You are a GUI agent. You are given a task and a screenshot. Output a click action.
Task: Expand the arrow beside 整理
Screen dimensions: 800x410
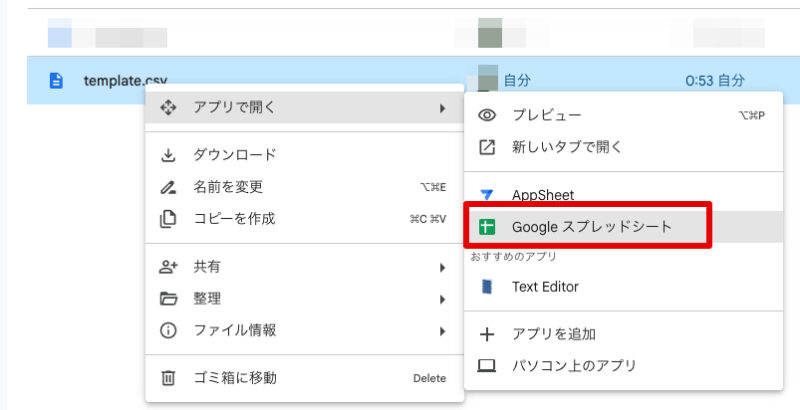(442, 299)
